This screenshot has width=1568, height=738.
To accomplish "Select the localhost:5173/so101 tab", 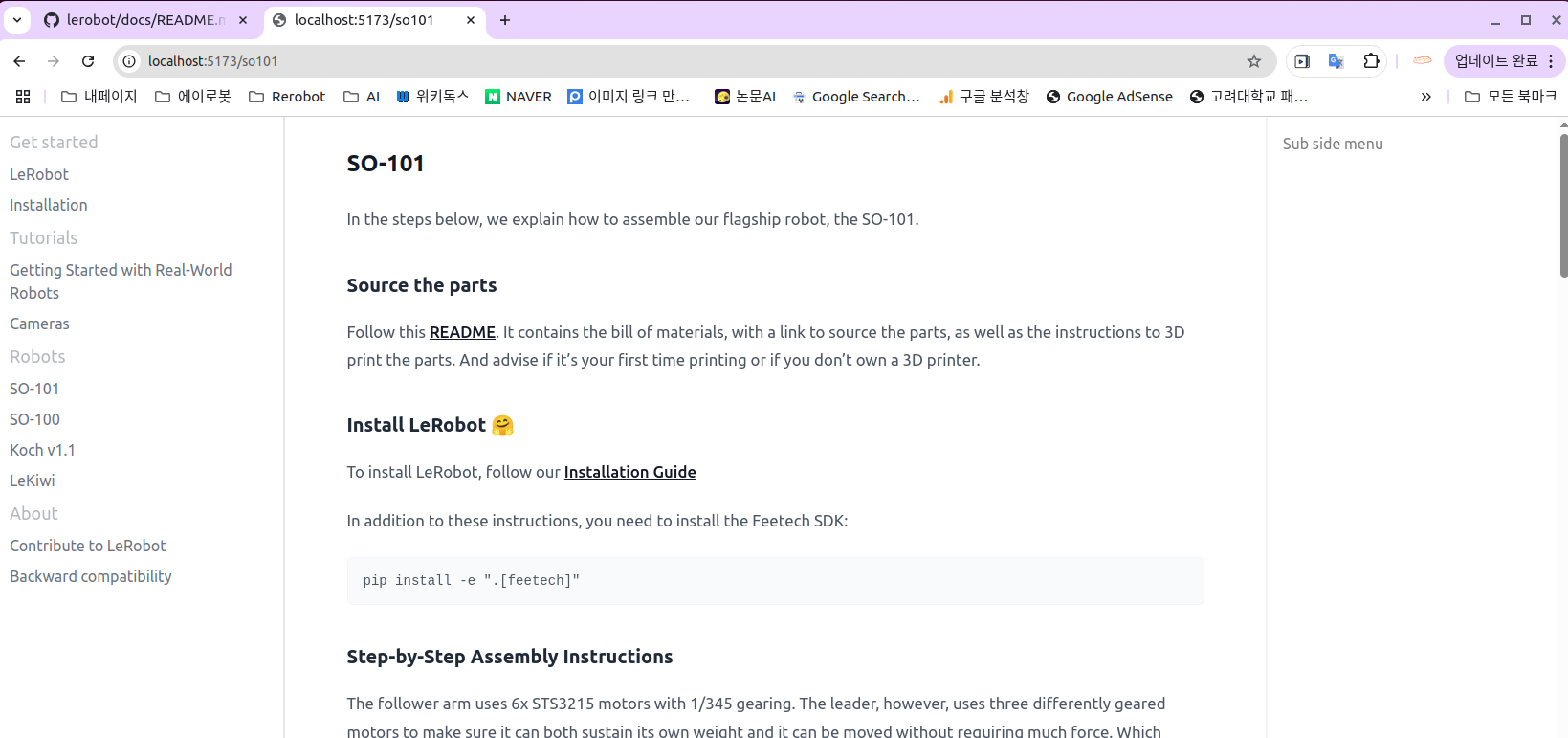I will coord(373,20).
